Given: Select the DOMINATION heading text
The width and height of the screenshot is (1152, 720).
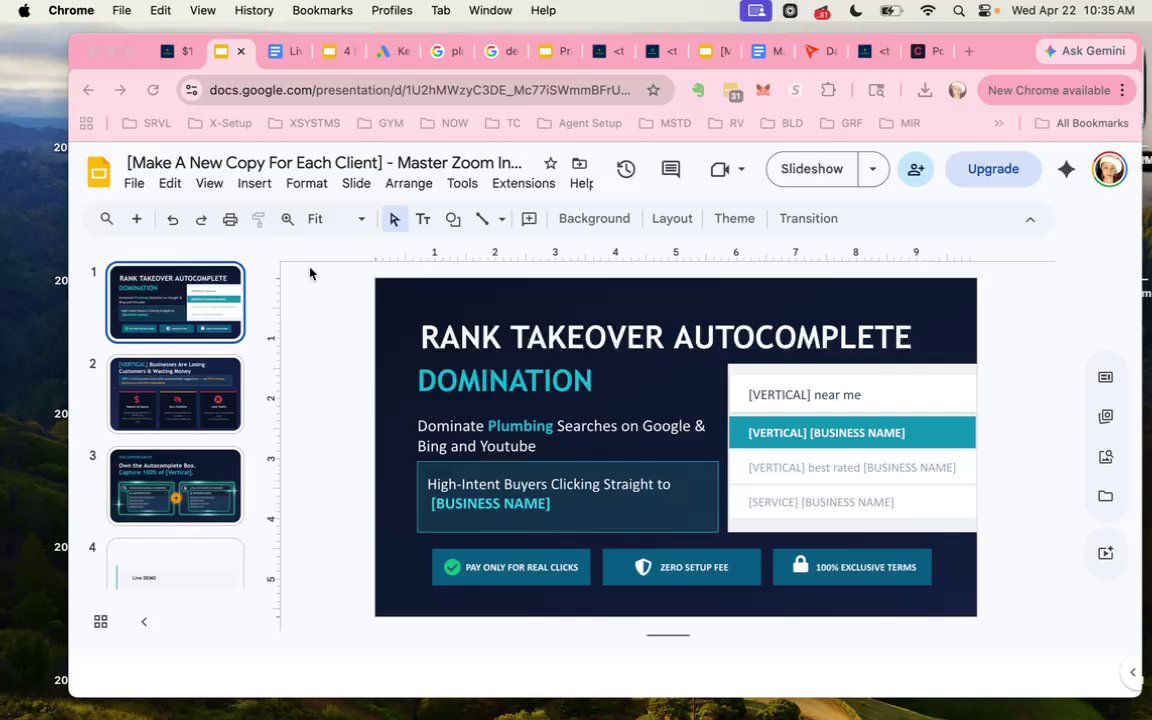Looking at the screenshot, I should coord(505,381).
